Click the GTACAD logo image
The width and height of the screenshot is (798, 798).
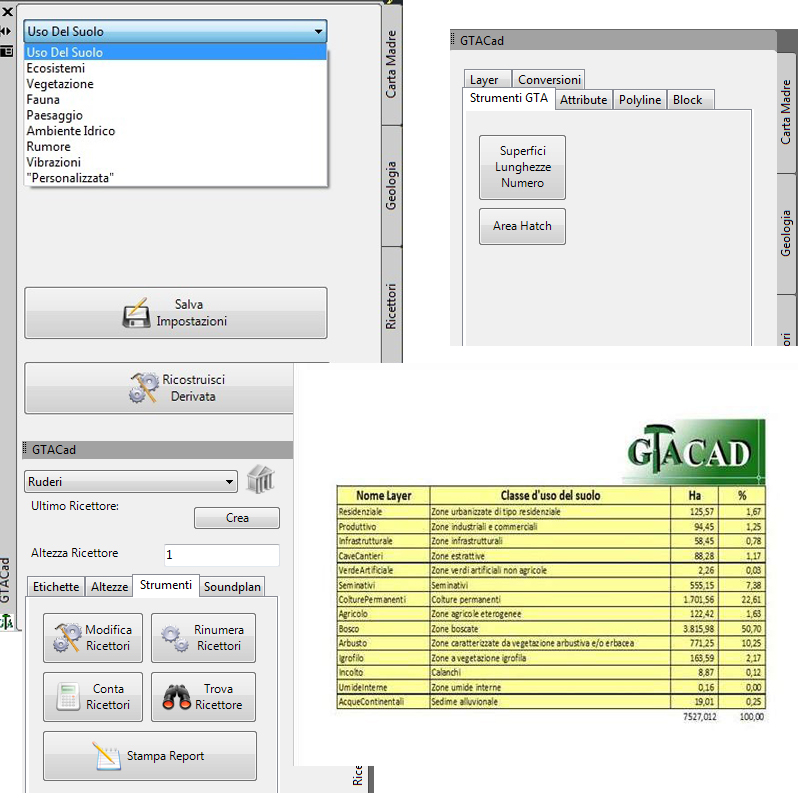[x=695, y=451]
